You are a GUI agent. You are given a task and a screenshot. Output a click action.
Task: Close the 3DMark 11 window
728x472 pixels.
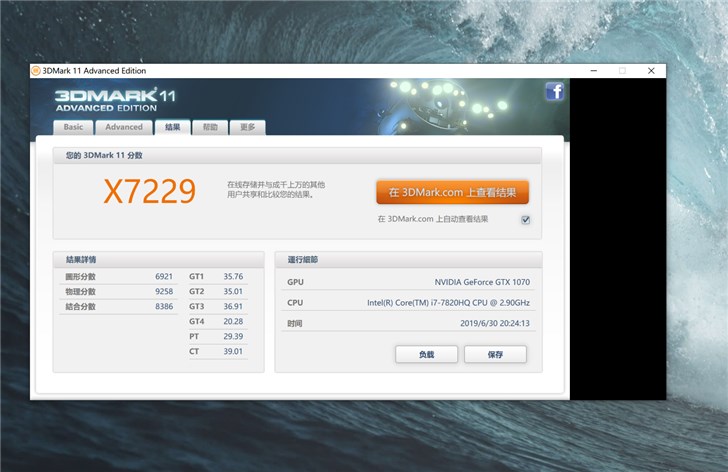(651, 71)
